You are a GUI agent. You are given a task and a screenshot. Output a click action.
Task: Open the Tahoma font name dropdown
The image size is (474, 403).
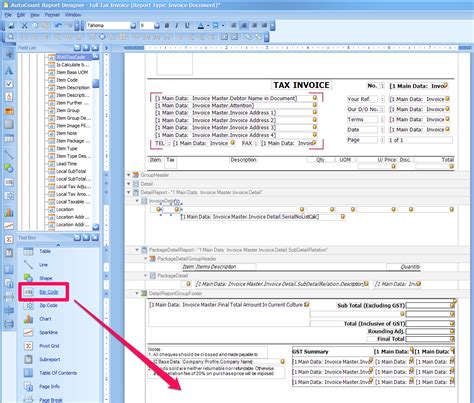133,25
